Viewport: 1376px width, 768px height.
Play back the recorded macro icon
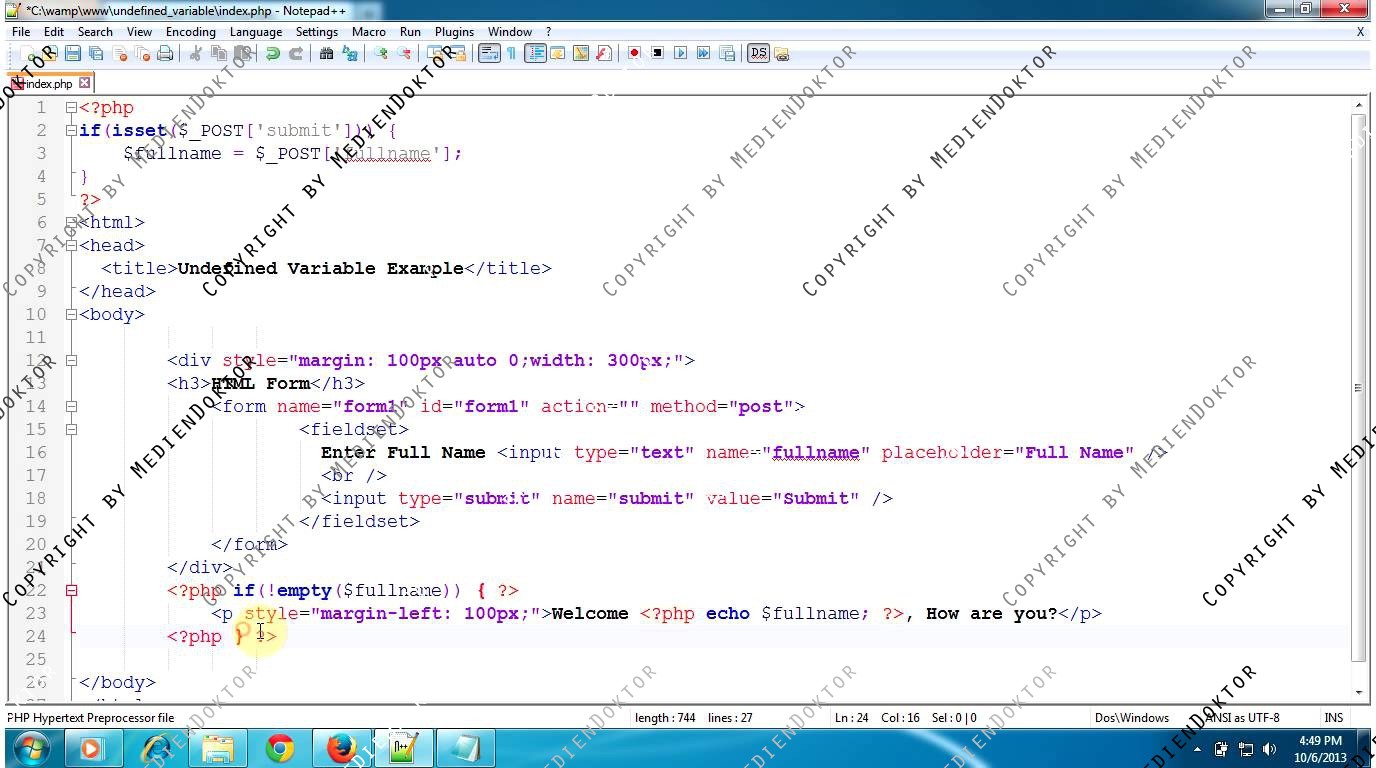point(680,53)
